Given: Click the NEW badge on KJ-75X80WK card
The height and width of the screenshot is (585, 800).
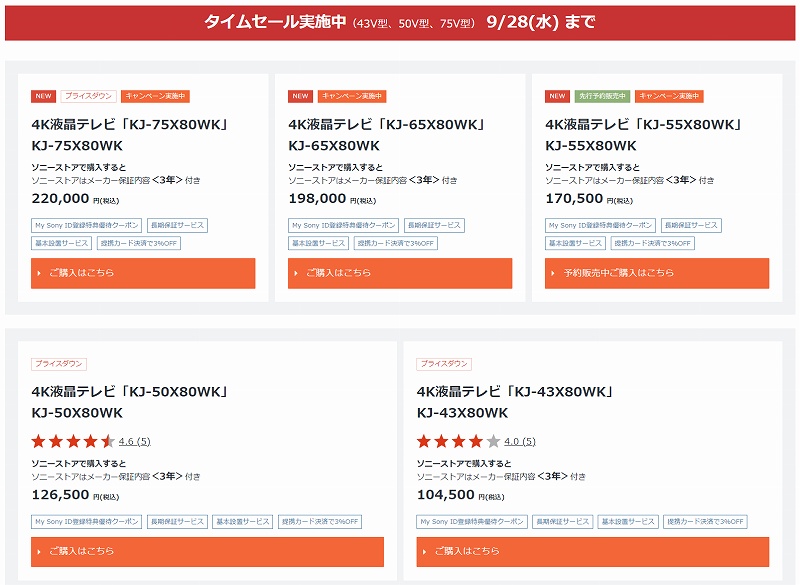Looking at the screenshot, I should (x=43, y=96).
